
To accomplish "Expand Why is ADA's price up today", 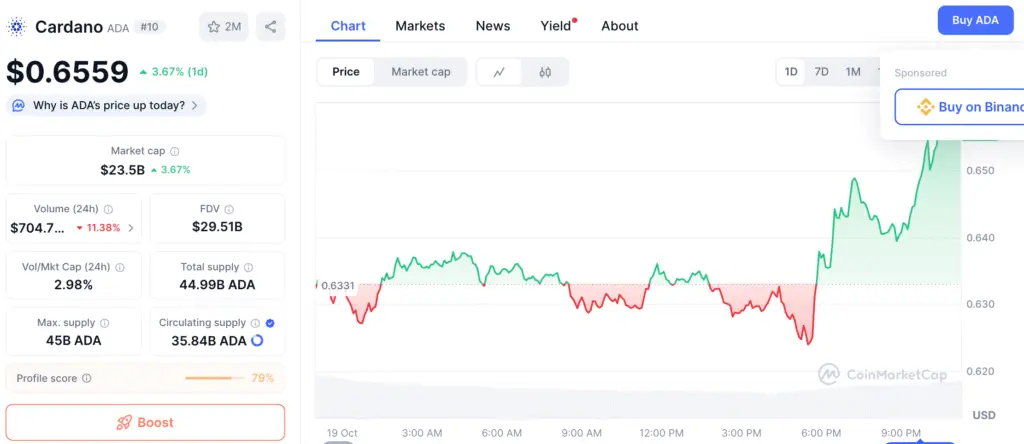I will (x=106, y=105).
